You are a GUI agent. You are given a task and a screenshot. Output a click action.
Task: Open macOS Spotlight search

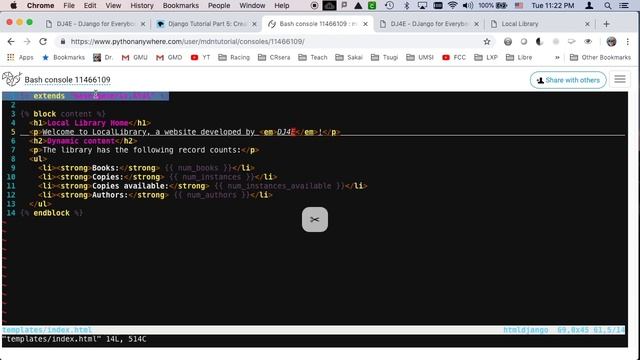tap(608, 6)
